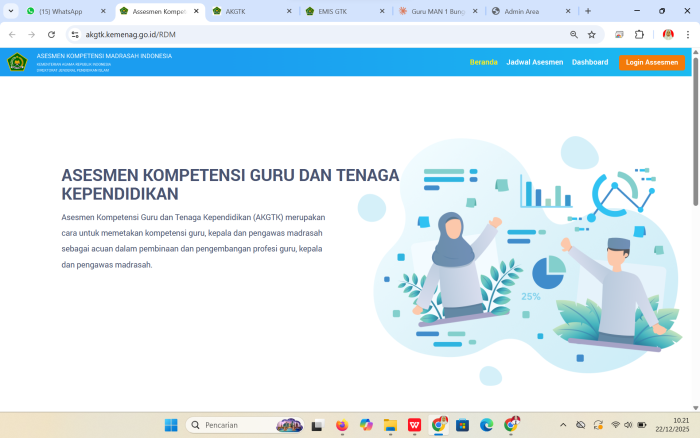Click the sync-arrows notification tray icon
The width and height of the screenshot is (700, 438).
pos(598,425)
